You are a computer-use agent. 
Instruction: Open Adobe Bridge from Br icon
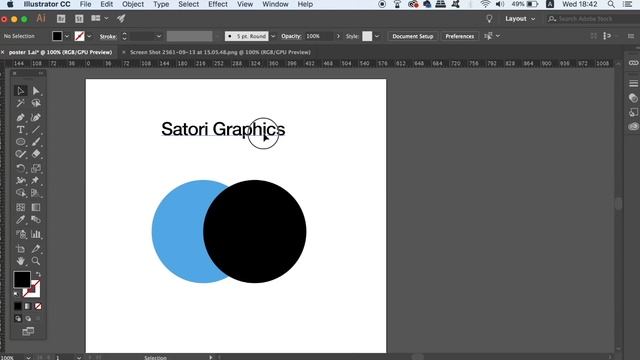[61, 19]
